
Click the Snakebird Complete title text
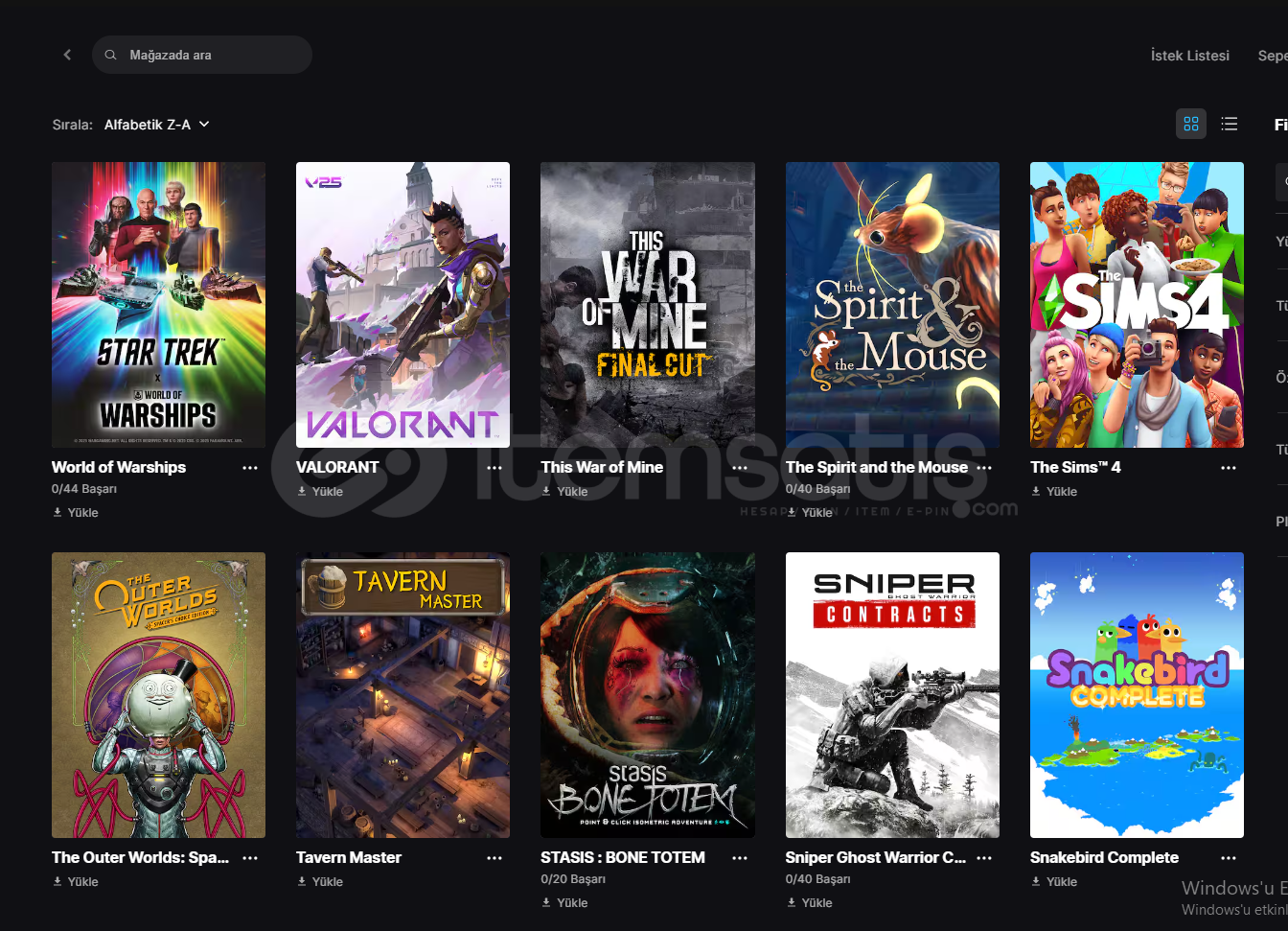1104,857
